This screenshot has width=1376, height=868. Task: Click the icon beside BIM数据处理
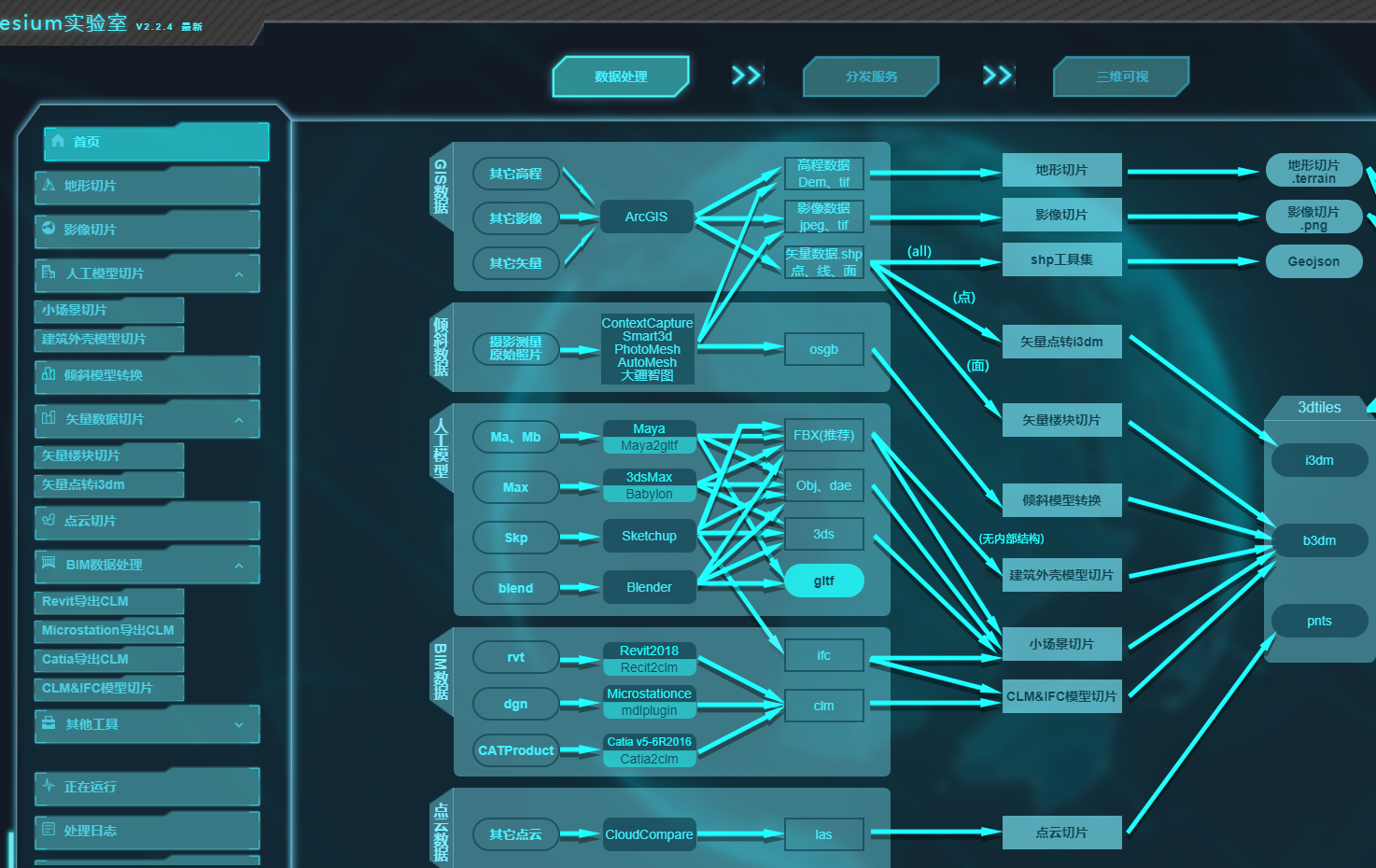49,564
